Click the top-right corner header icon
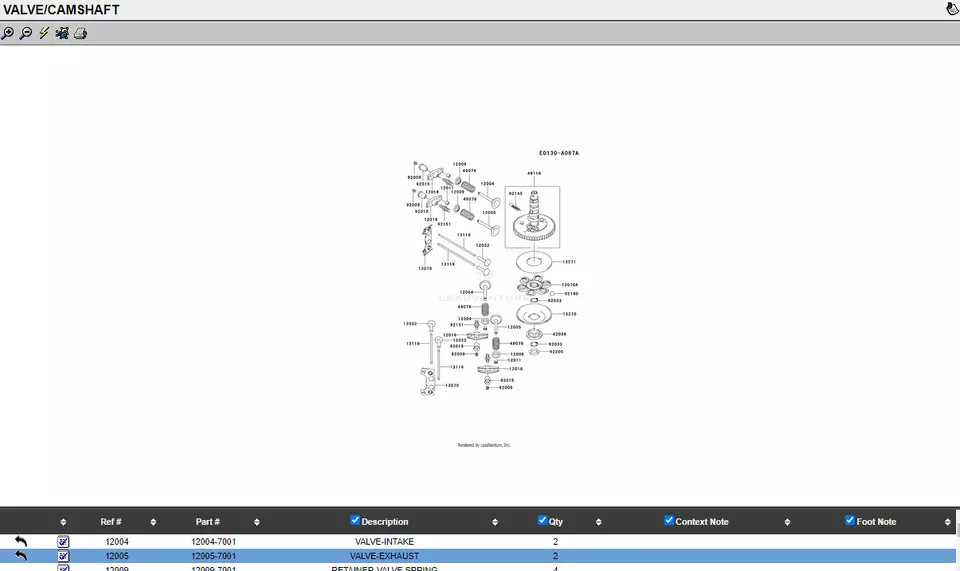 (952, 9)
